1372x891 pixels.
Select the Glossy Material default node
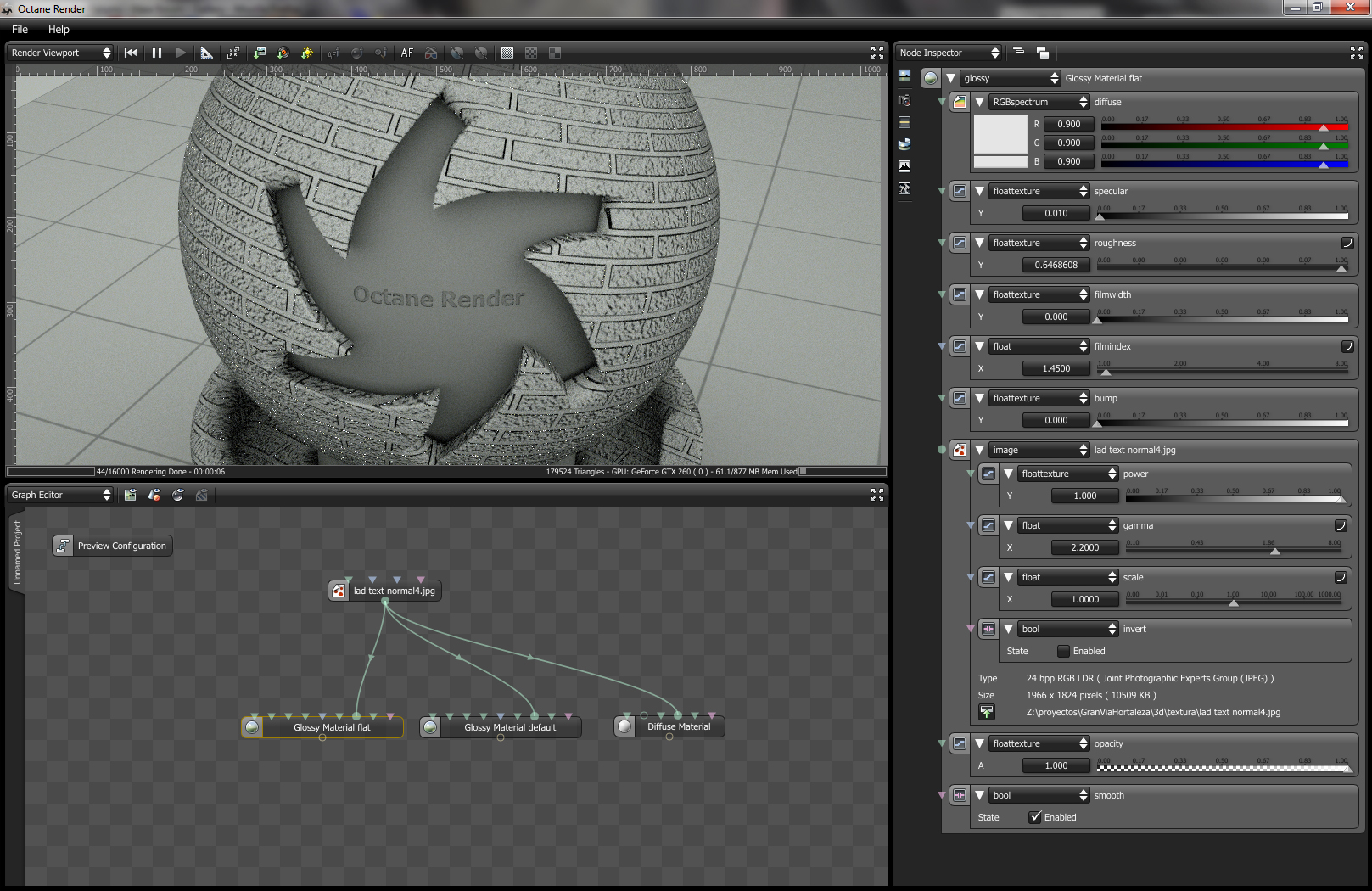click(x=501, y=727)
